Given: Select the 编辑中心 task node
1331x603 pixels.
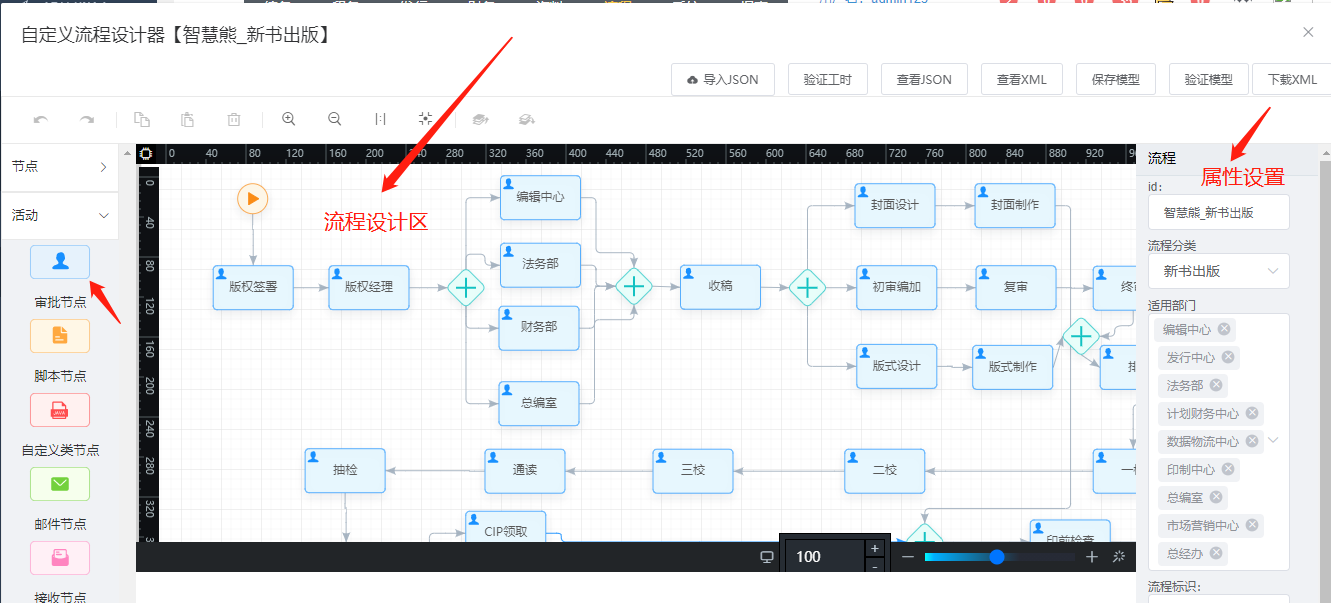Looking at the screenshot, I should (x=540, y=198).
